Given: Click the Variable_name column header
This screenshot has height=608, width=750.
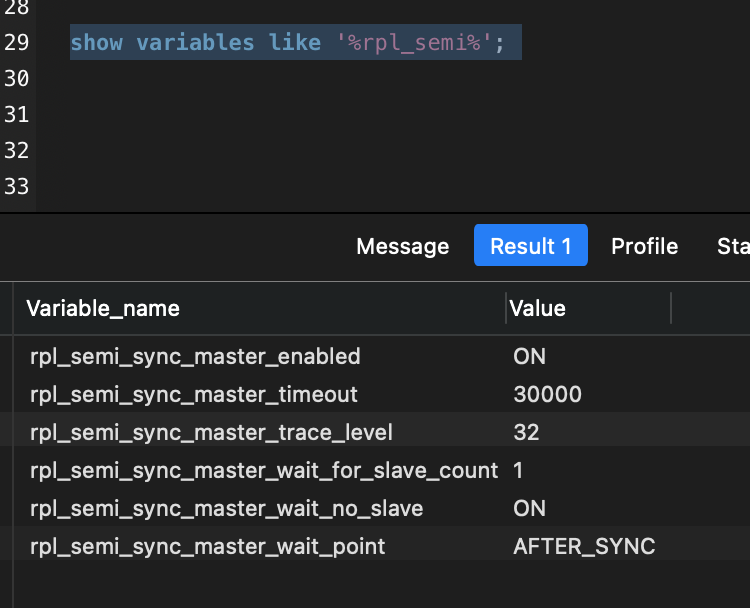Looking at the screenshot, I should [103, 308].
